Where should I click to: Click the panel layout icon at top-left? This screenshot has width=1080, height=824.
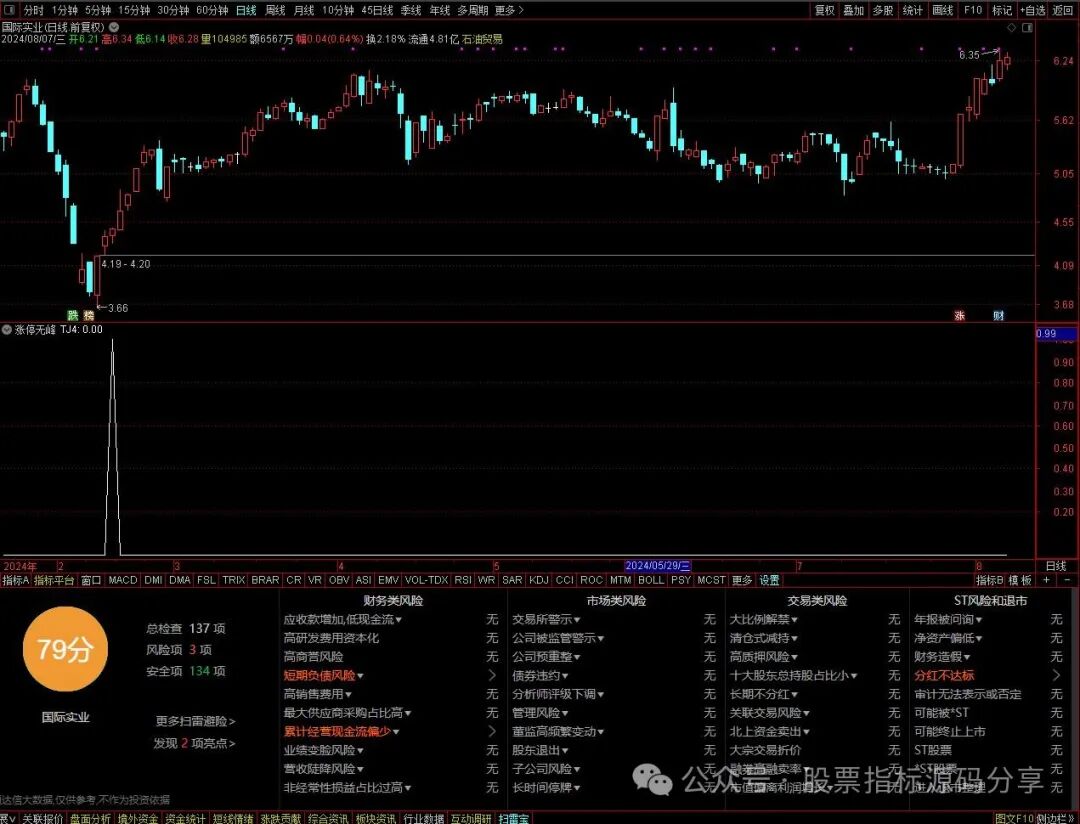point(10,10)
